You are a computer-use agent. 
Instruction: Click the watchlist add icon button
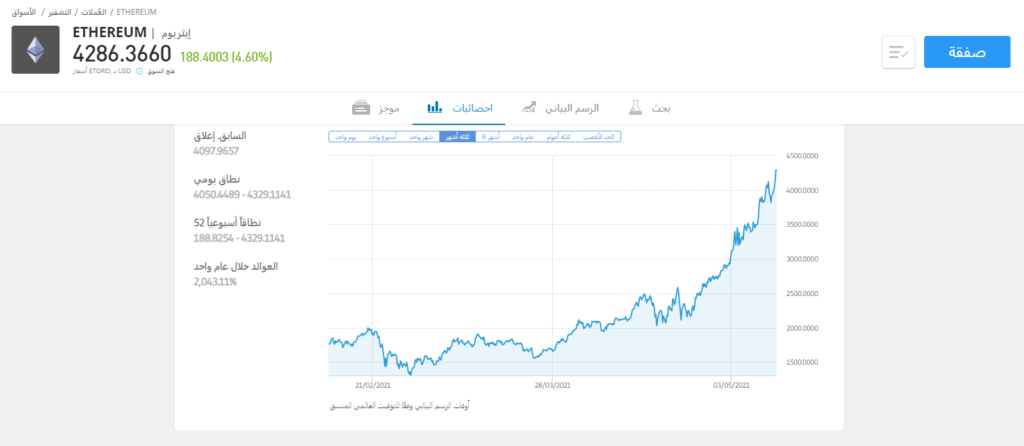point(898,52)
